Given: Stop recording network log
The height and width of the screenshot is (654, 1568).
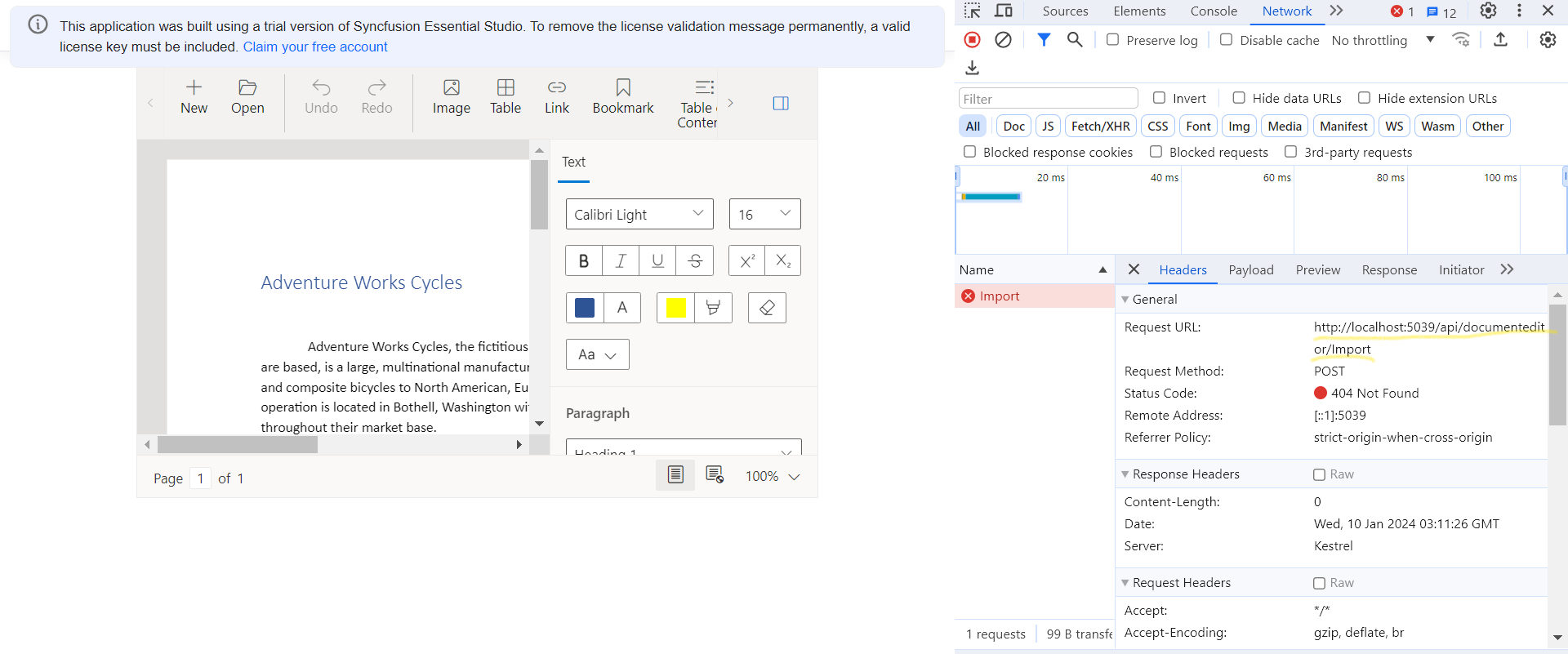Looking at the screenshot, I should pyautogui.click(x=972, y=40).
